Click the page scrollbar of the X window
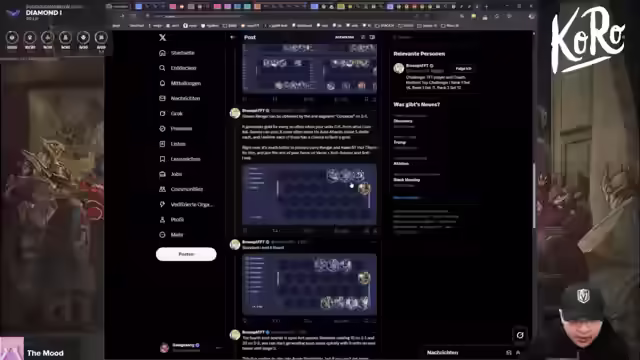 (x=534, y=196)
